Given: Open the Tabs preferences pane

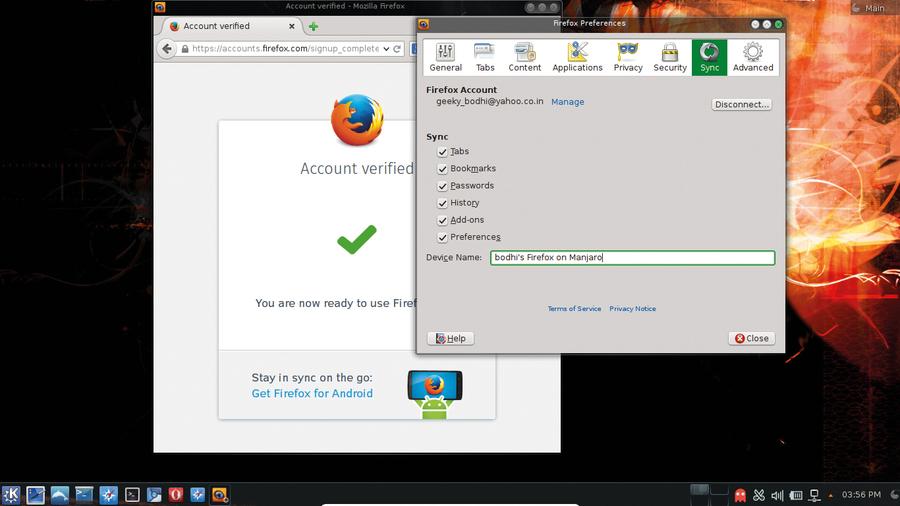Looking at the screenshot, I should pos(484,57).
